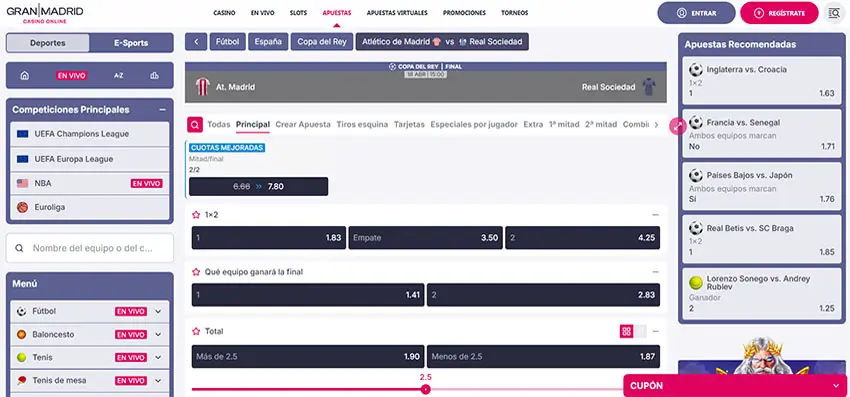The width and height of the screenshot is (850, 397).
Task: Bet on Empate at 3.50
Action: (426, 238)
